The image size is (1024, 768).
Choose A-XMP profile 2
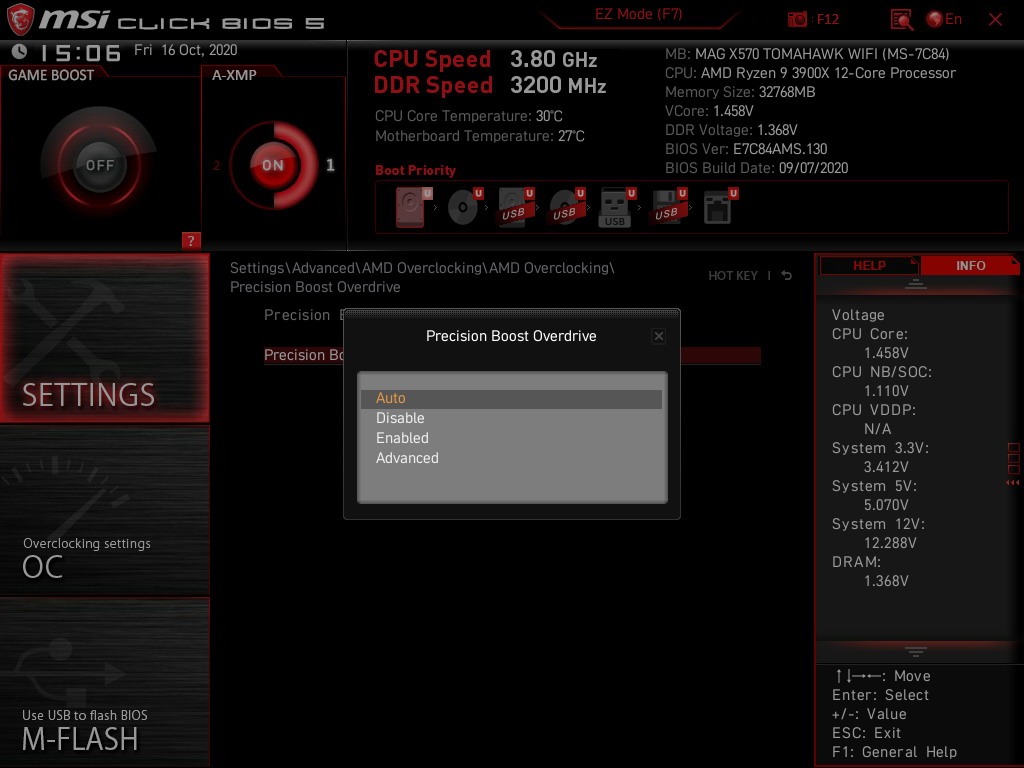point(217,165)
